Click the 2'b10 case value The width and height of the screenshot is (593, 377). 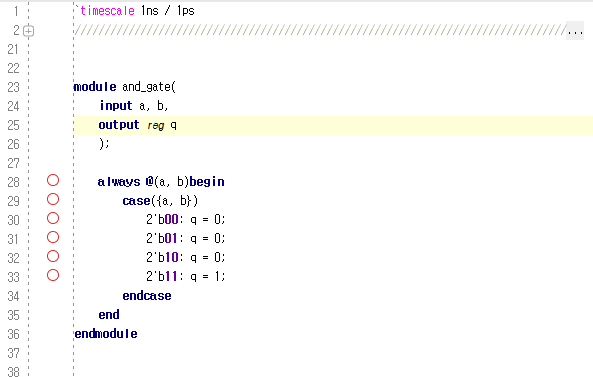pos(162,257)
